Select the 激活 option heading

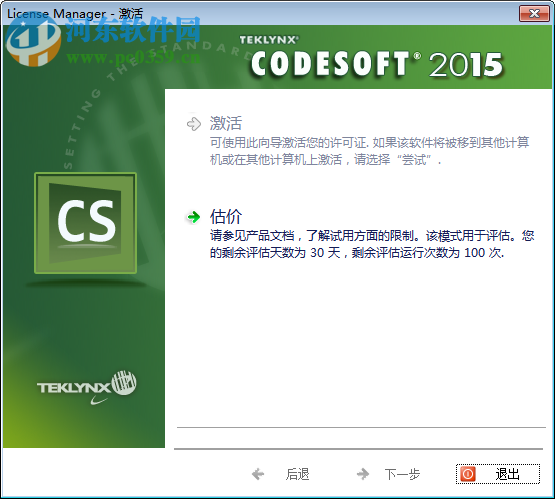click(x=226, y=124)
